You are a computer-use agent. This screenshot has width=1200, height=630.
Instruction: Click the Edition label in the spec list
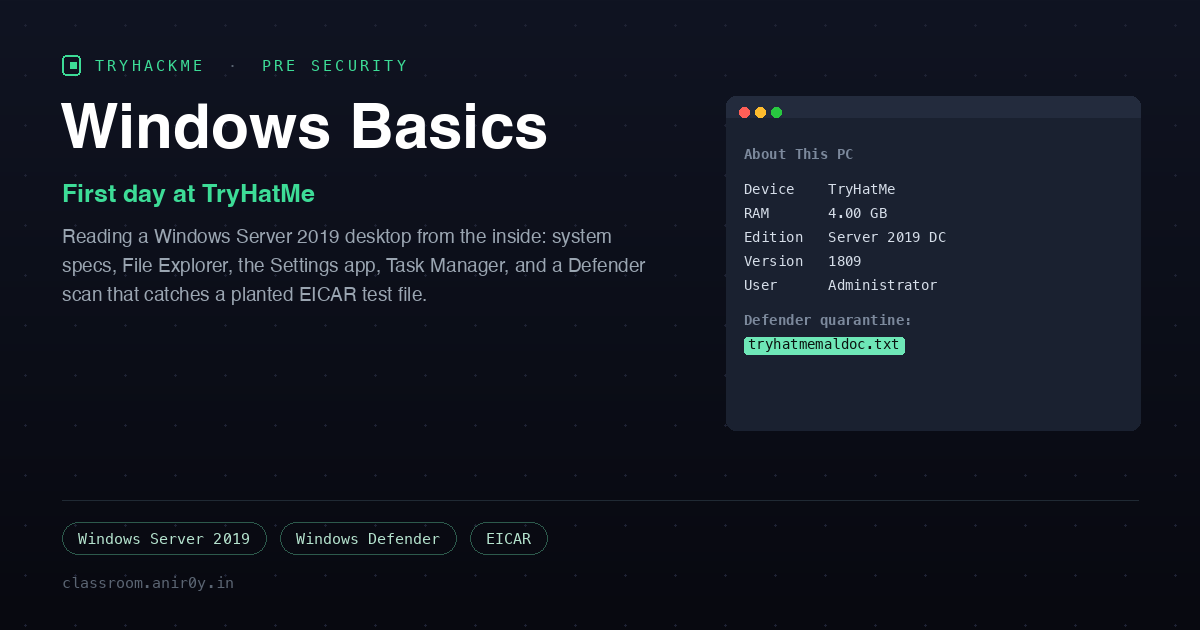[774, 237]
